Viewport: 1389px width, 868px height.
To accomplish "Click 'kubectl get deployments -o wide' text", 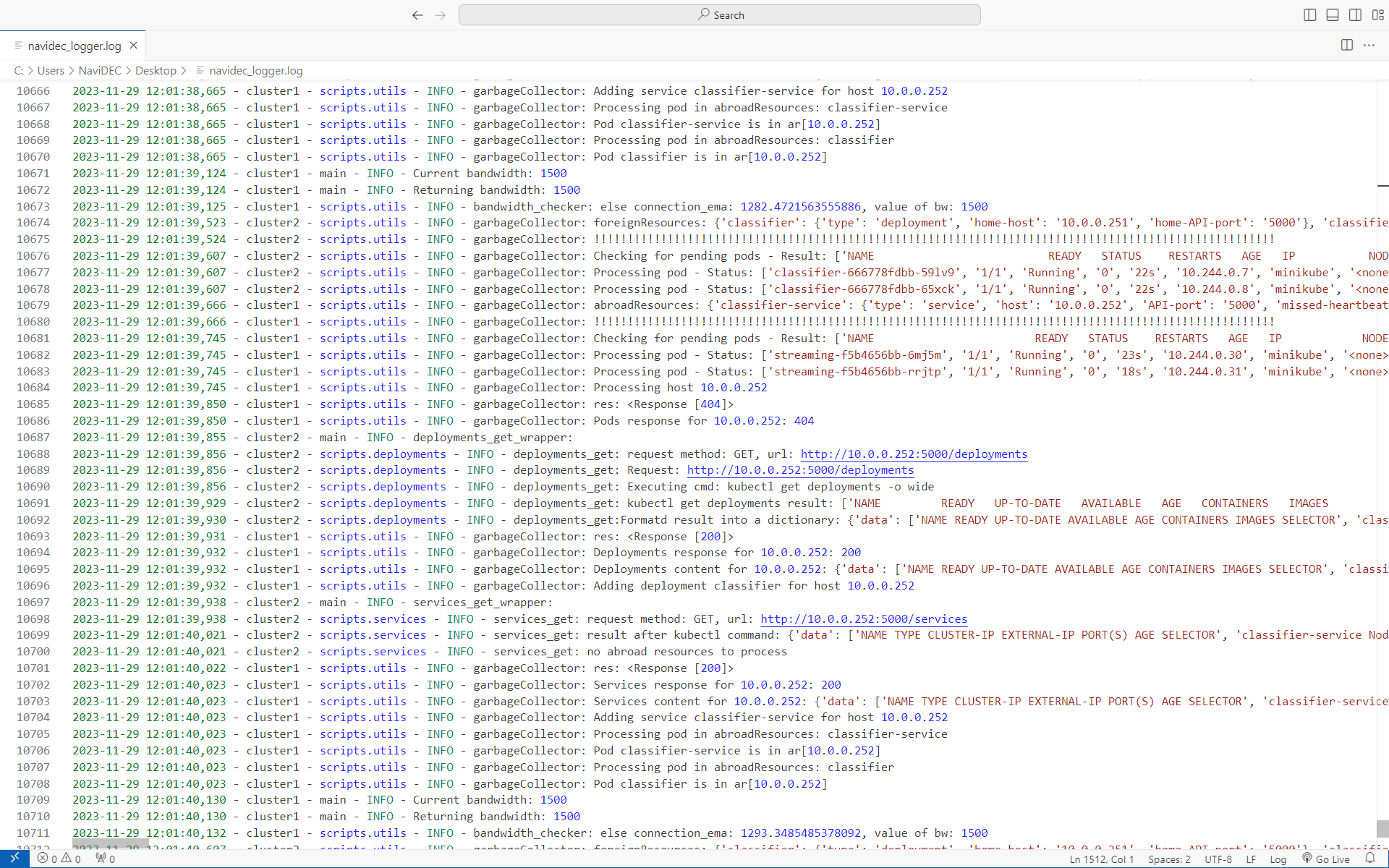I will tap(831, 487).
